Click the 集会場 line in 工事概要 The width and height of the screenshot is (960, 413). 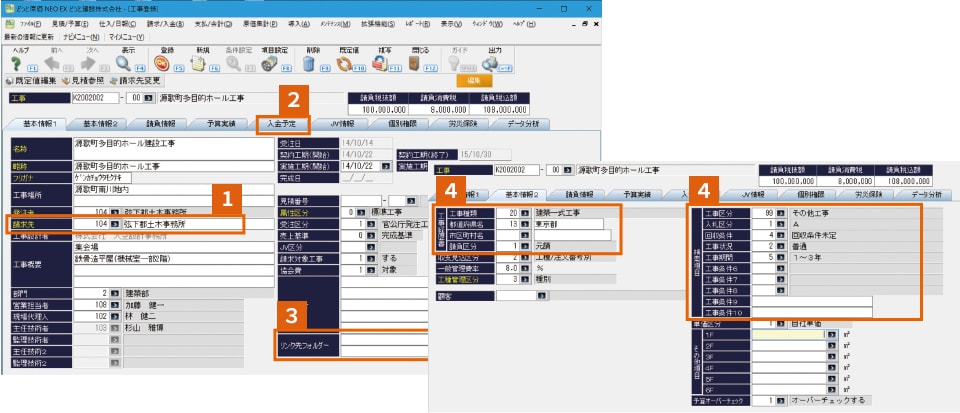point(173,247)
